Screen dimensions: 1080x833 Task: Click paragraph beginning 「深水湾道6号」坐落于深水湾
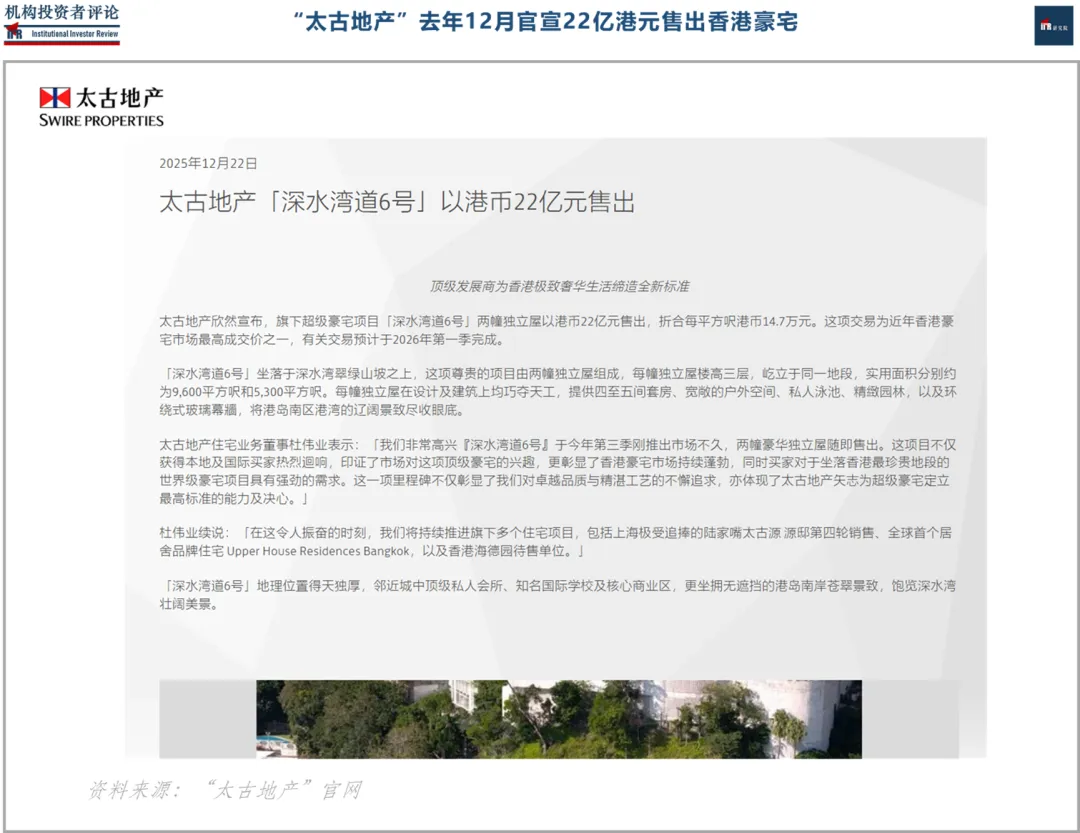pos(557,391)
